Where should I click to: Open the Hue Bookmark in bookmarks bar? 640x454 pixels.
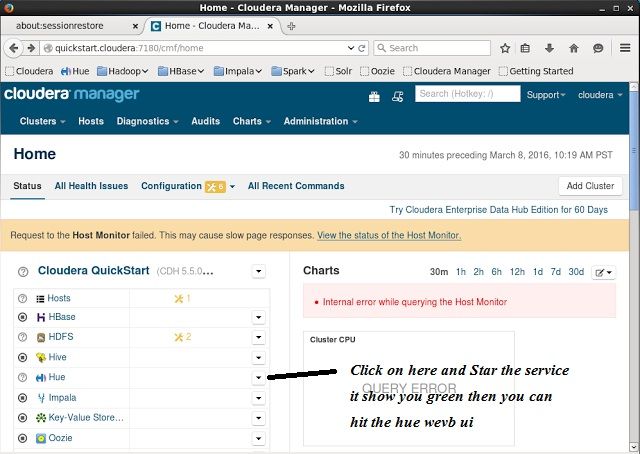click(x=75, y=71)
